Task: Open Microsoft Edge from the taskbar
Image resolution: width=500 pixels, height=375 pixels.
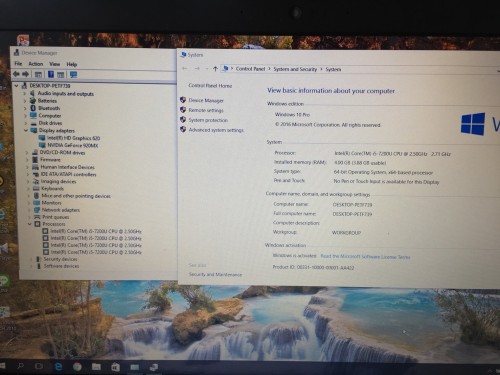Action: pos(58,367)
